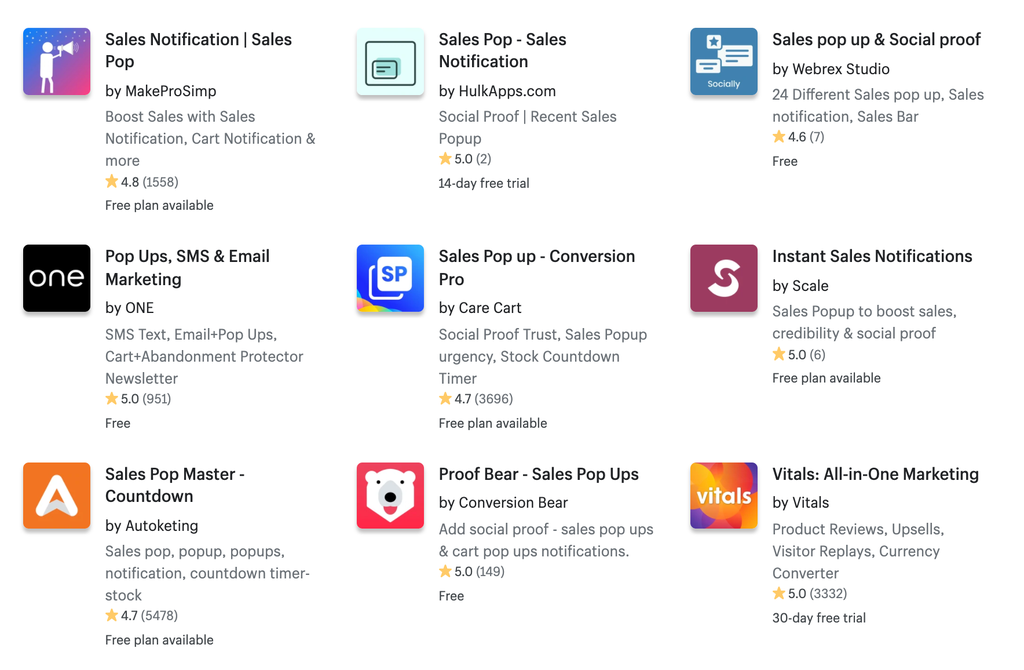
Task: Click the 4.8 (1558) rating under MakeProSimp
Action: [x=142, y=182]
